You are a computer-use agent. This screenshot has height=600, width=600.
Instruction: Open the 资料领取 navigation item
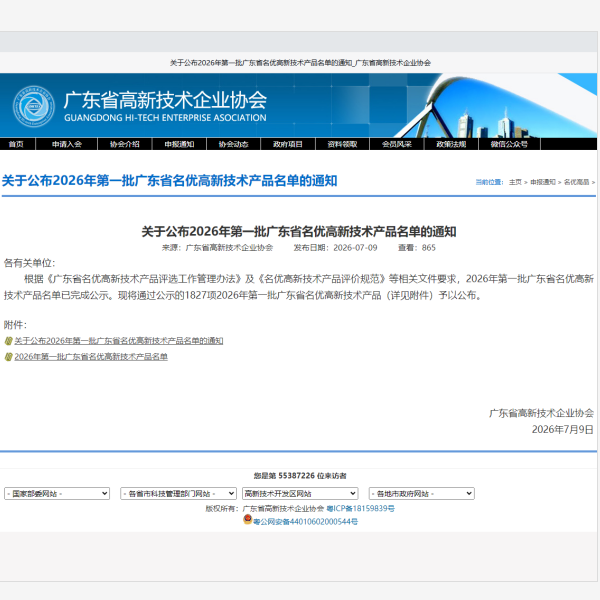[342, 144]
